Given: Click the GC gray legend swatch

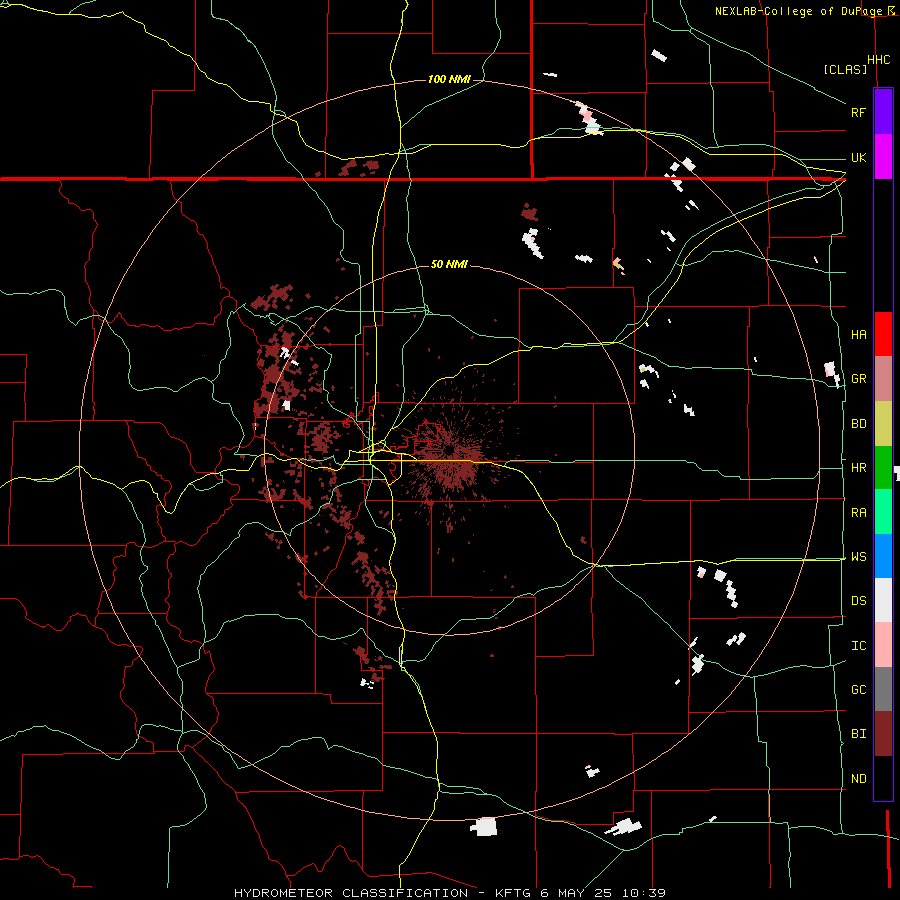Looking at the screenshot, I should (x=883, y=689).
